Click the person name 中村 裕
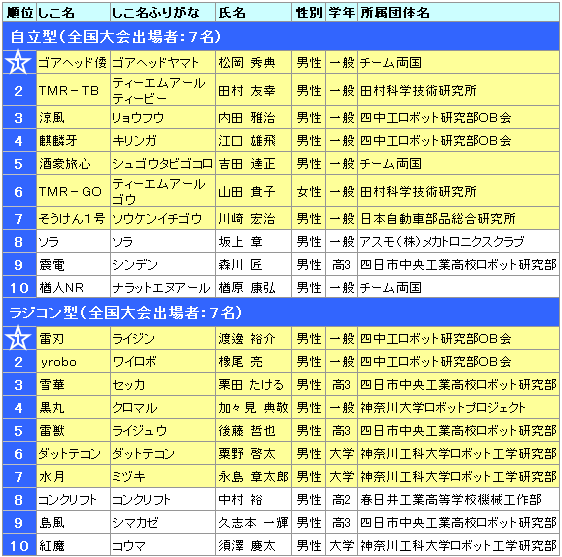Viewport: 562px width, 557px height. coord(240,500)
